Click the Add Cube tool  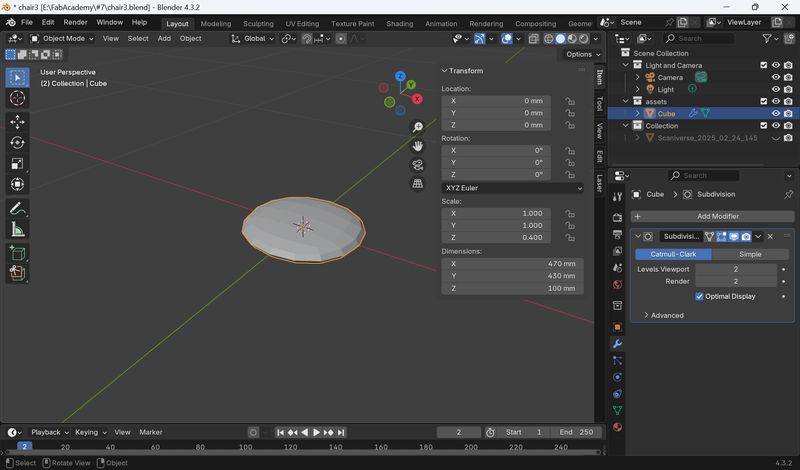click(17, 253)
